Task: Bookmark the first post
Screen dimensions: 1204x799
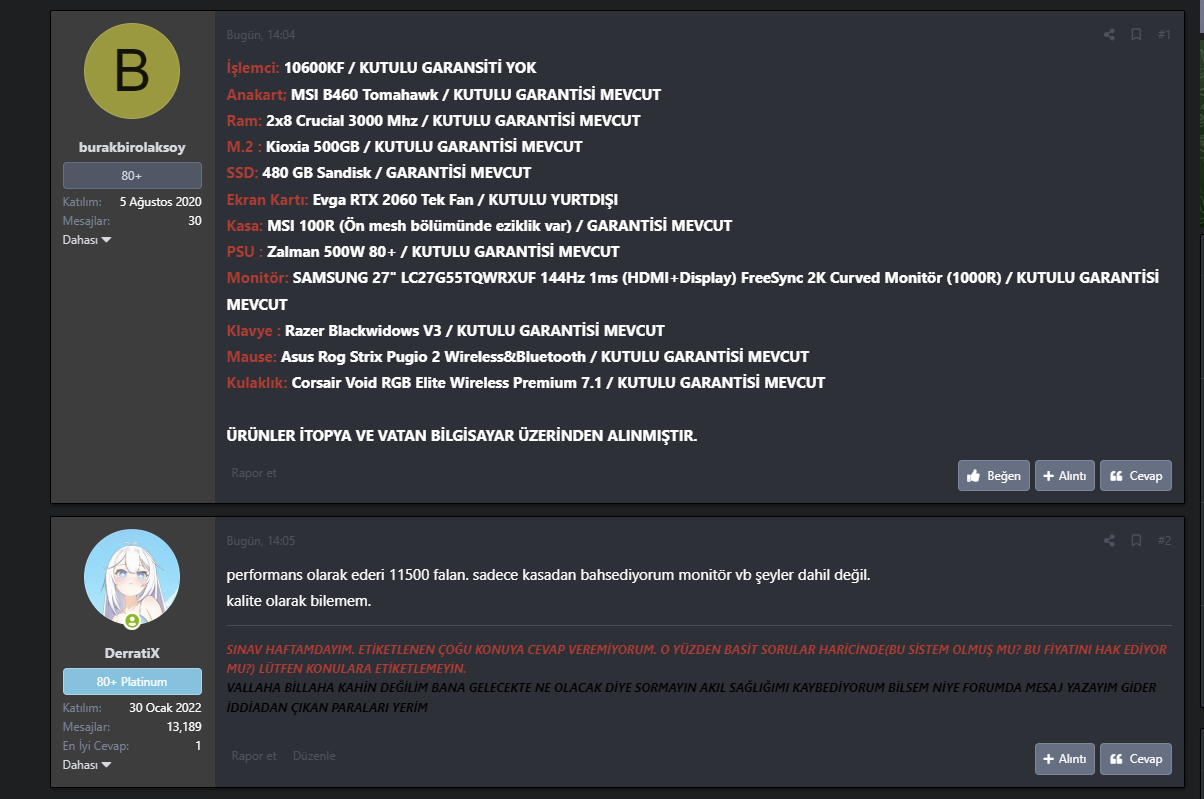Action: (1136, 35)
